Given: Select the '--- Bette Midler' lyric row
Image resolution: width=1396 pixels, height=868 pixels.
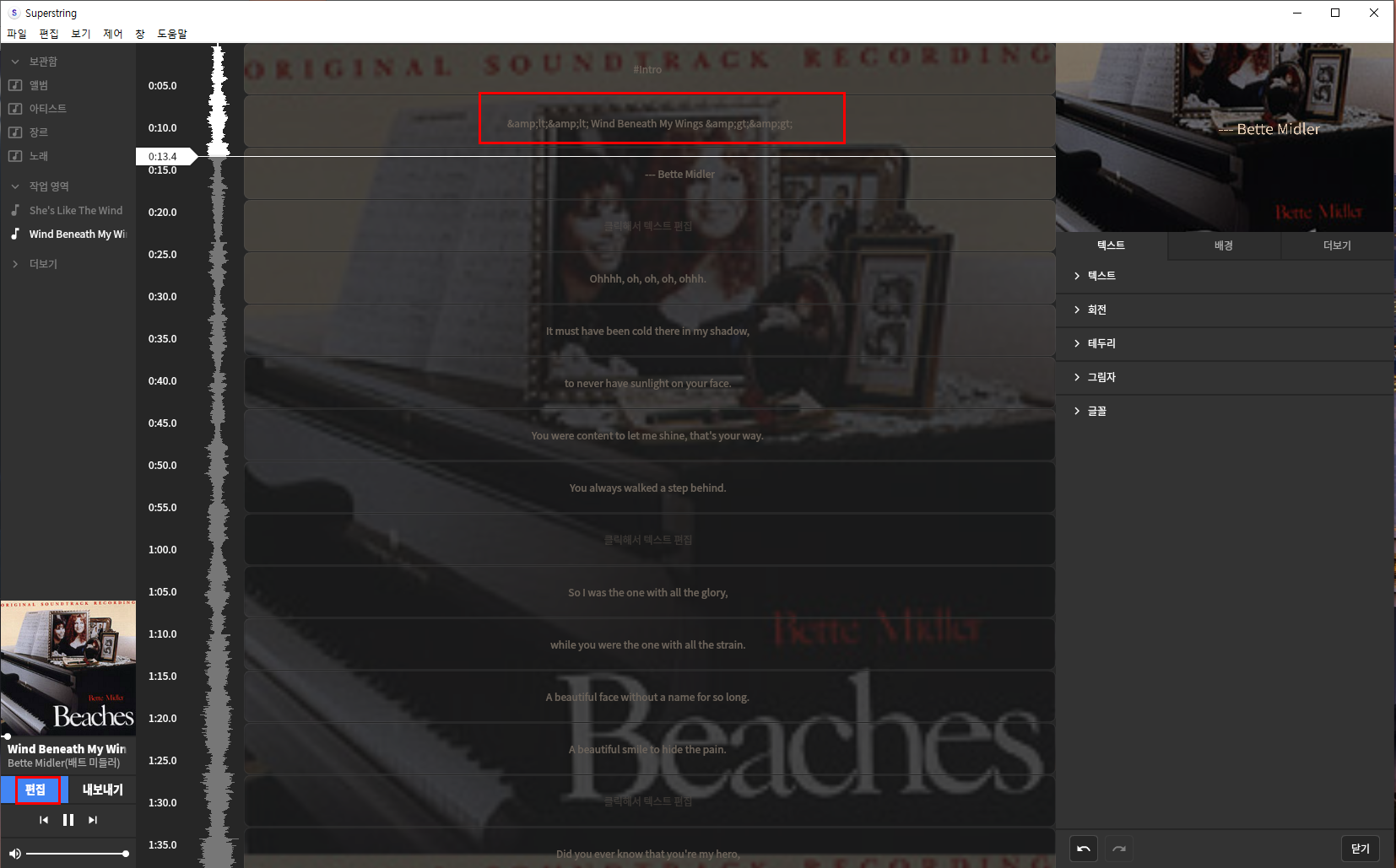Looking at the screenshot, I should 649,174.
